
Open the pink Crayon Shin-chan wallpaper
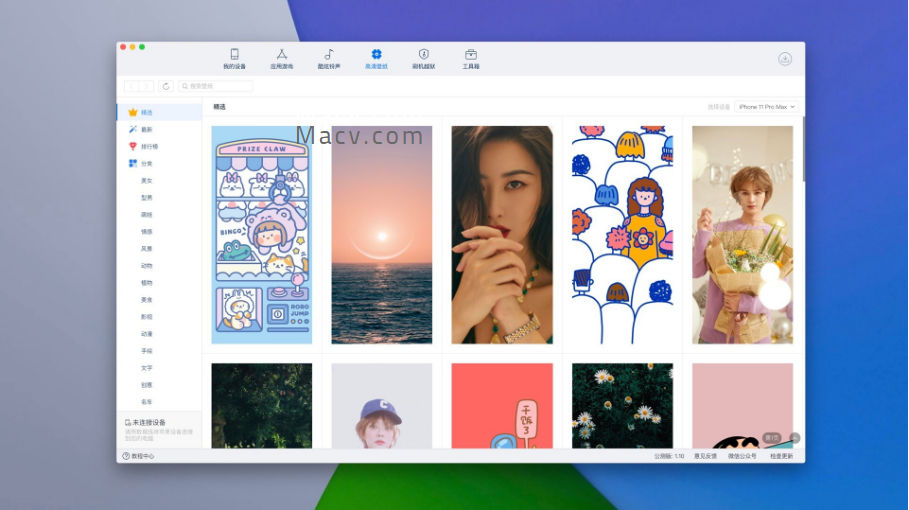click(743, 406)
